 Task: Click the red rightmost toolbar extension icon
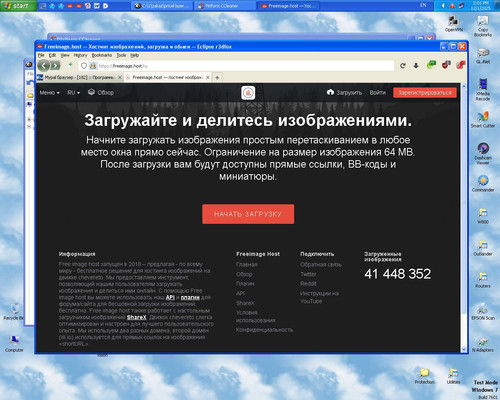[x=461, y=65]
